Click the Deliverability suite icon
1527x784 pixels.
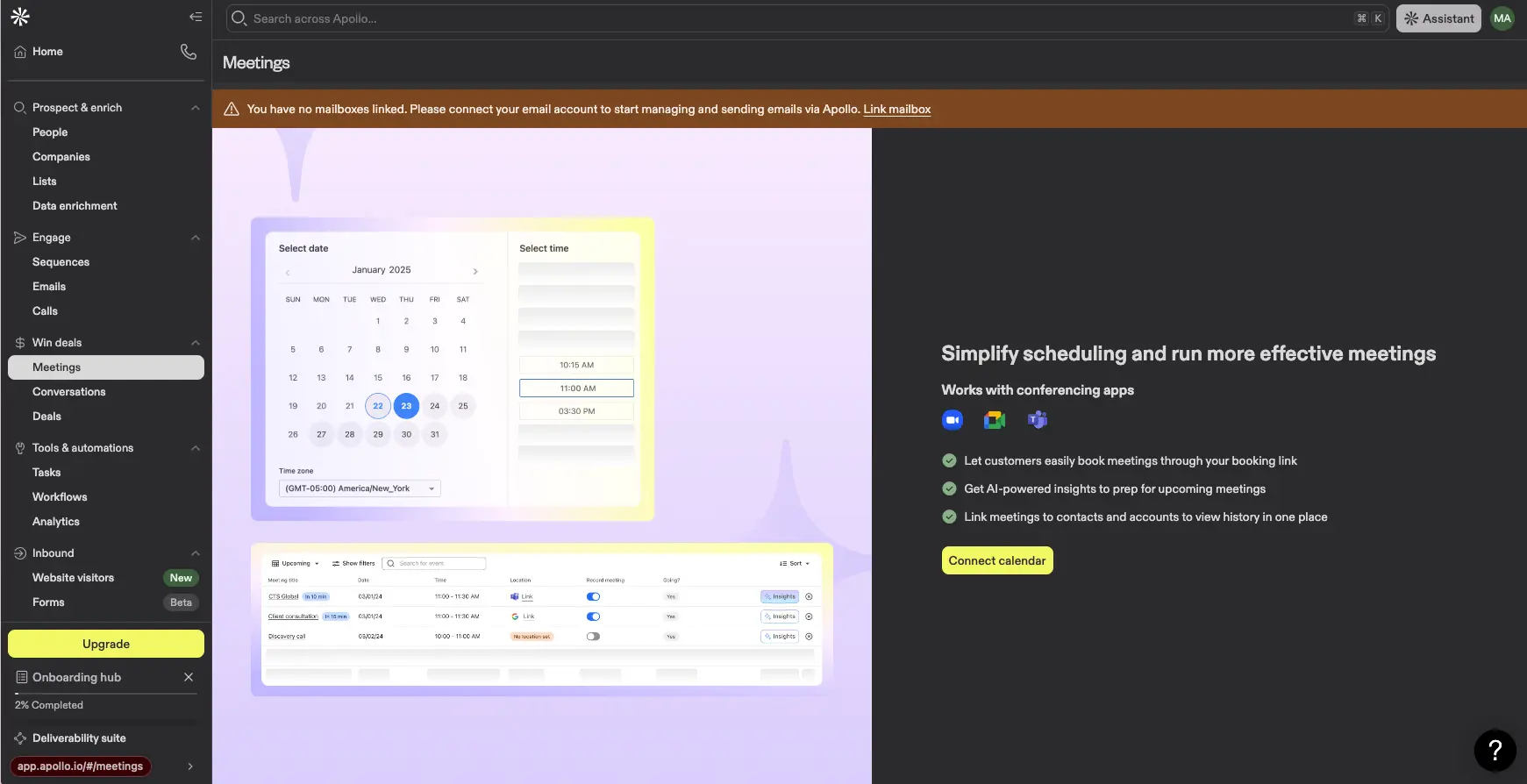(20, 738)
